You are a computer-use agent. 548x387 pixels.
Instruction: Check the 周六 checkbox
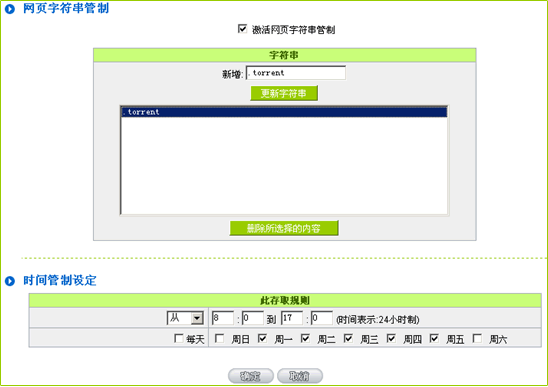pyautogui.click(x=477, y=338)
